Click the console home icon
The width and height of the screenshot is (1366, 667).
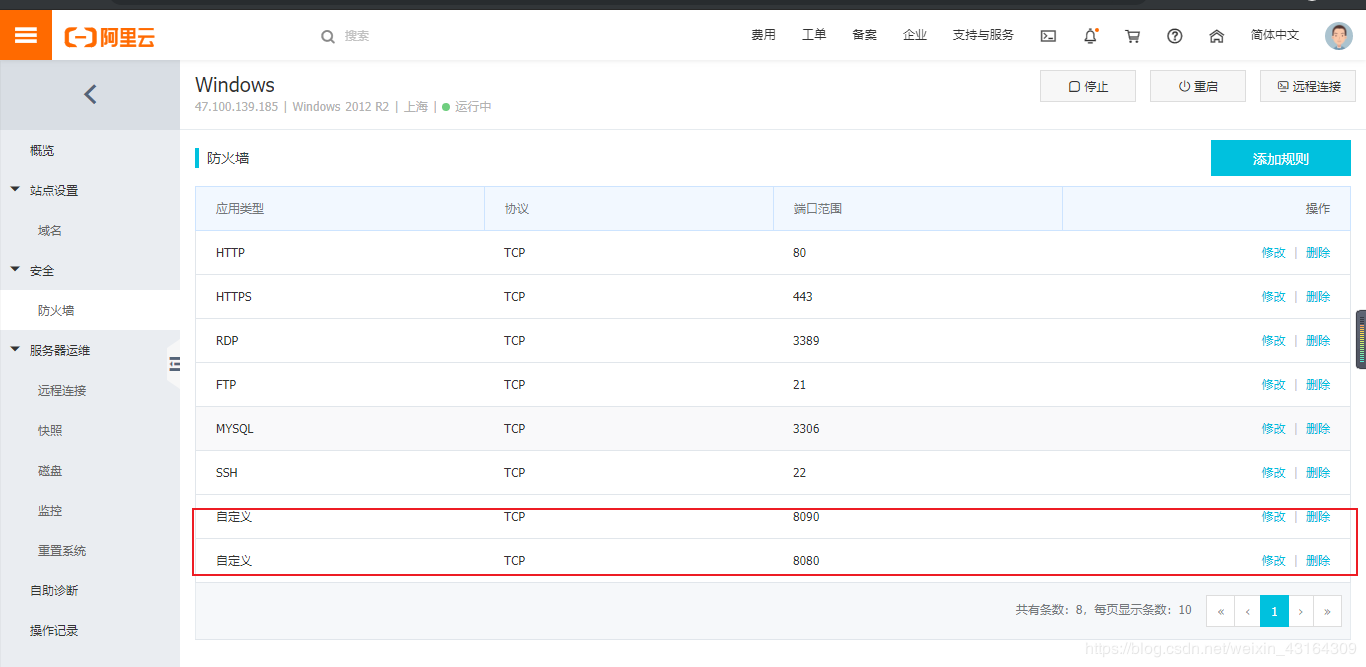coord(1216,35)
